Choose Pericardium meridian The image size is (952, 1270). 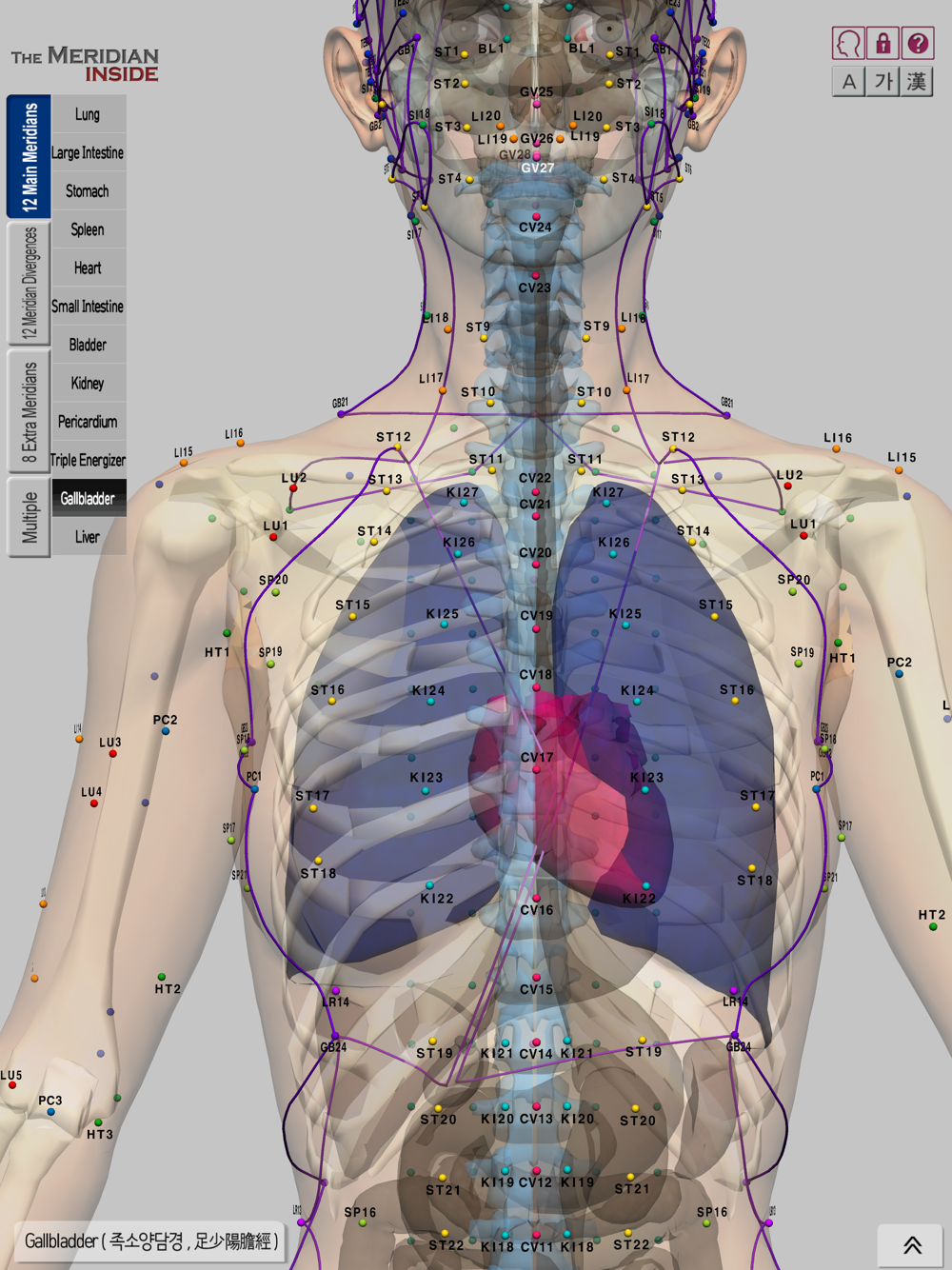(x=89, y=422)
